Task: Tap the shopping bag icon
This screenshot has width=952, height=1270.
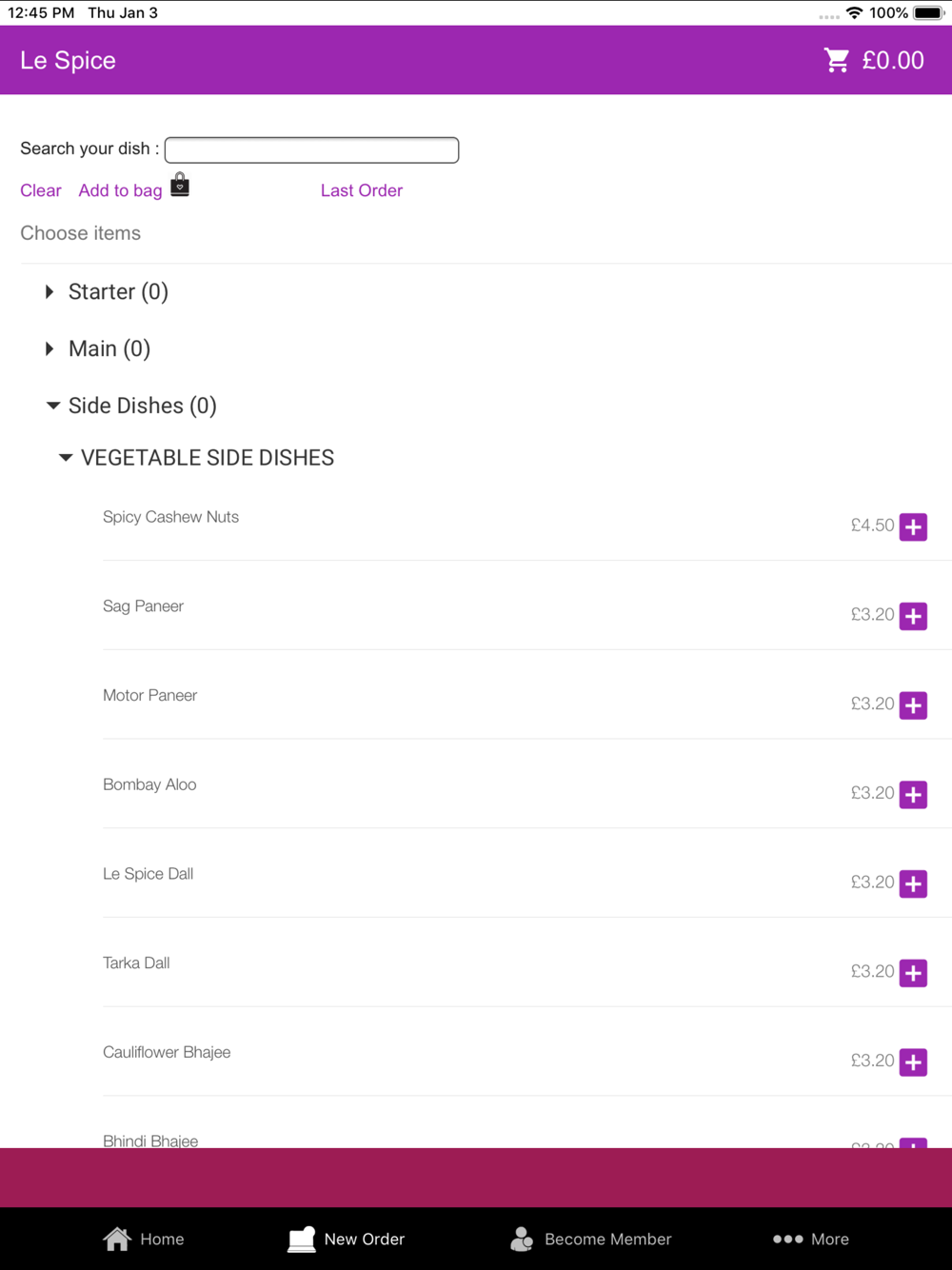Action: click(x=180, y=185)
